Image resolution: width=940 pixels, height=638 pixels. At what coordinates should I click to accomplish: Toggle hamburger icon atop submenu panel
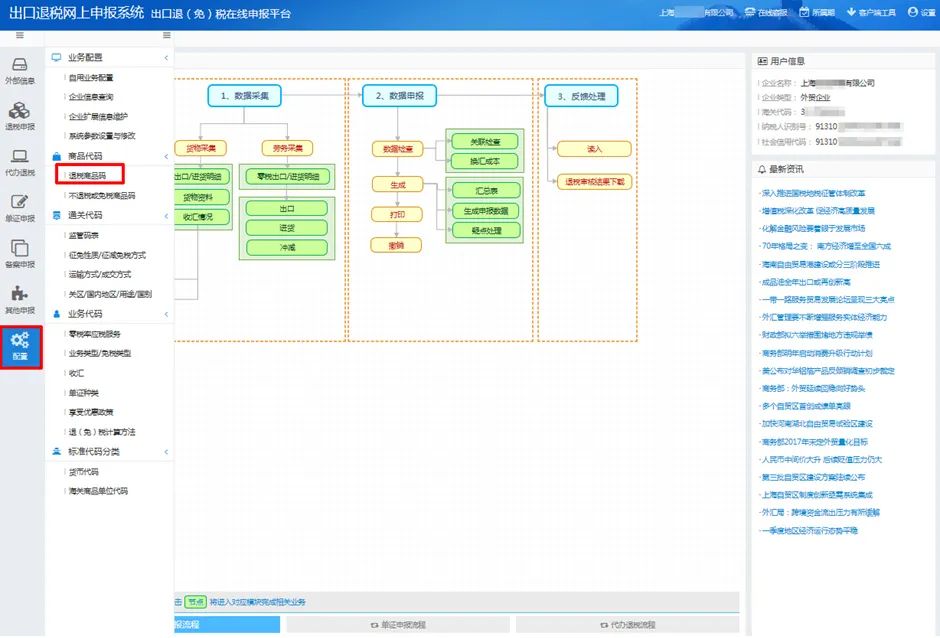tap(167, 35)
